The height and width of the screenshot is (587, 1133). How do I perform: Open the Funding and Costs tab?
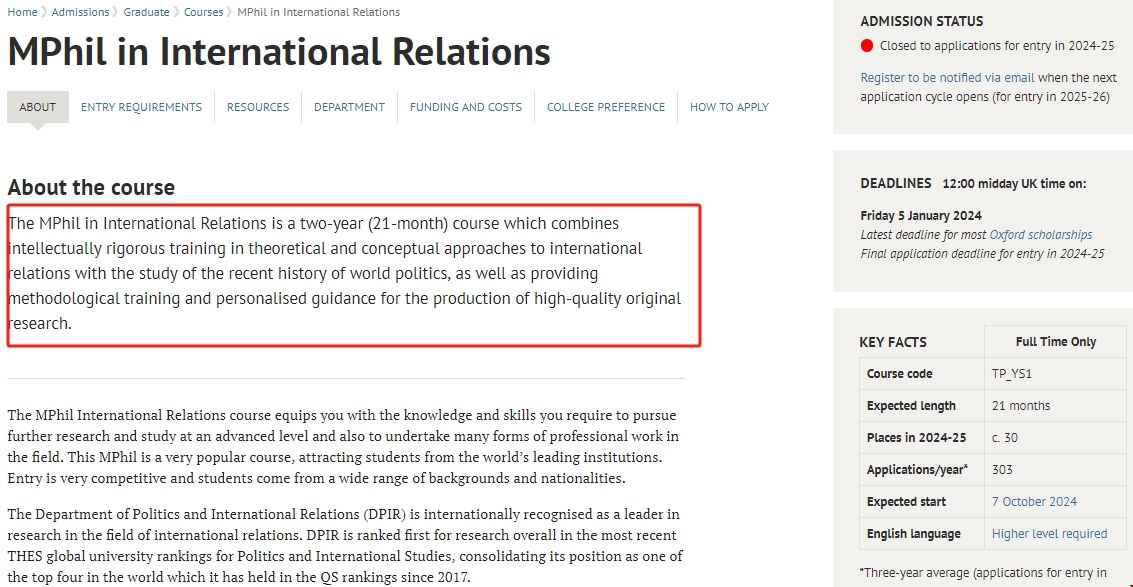(x=465, y=107)
